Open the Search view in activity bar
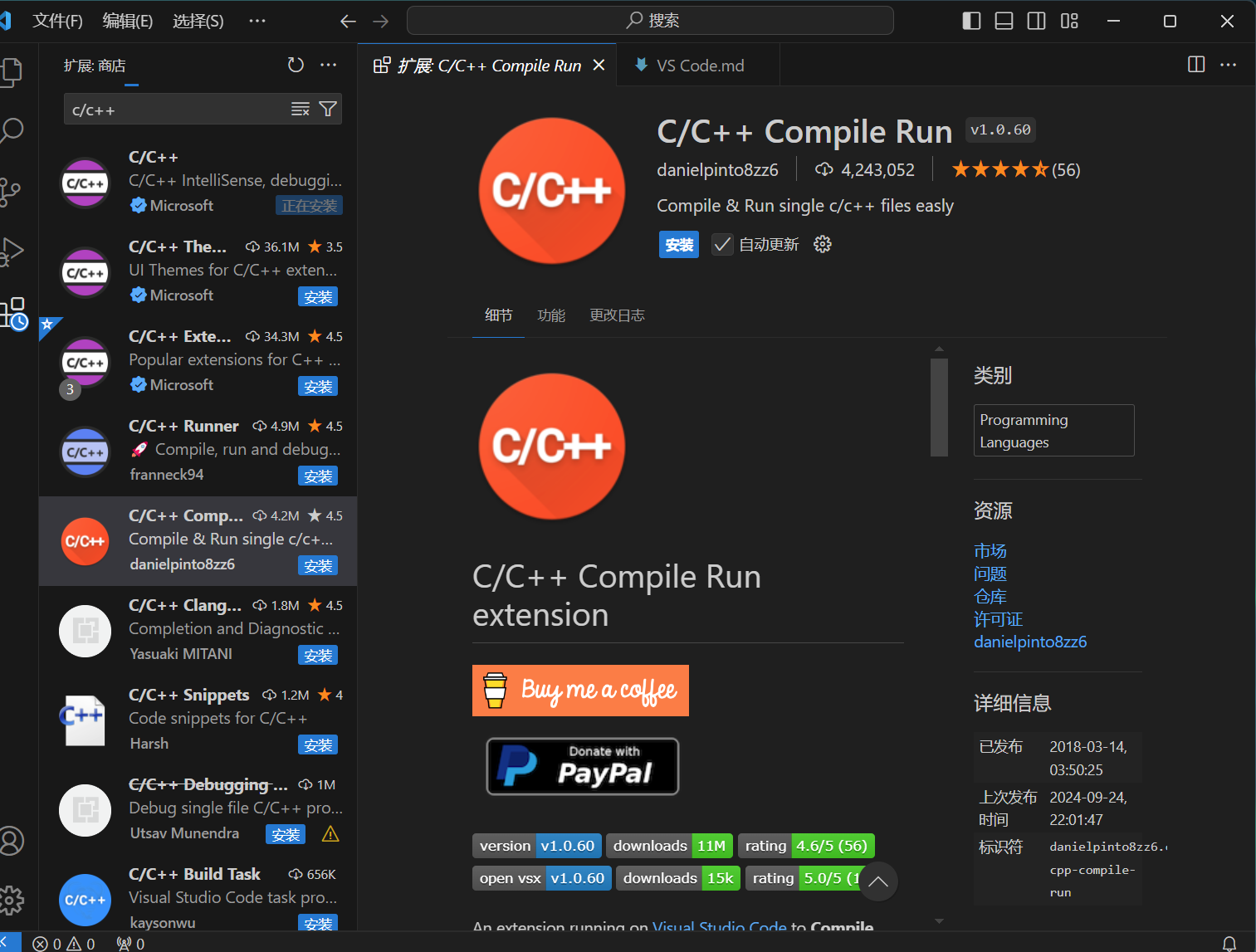Screen dimensions: 1256x952 pyautogui.click(x=12, y=130)
